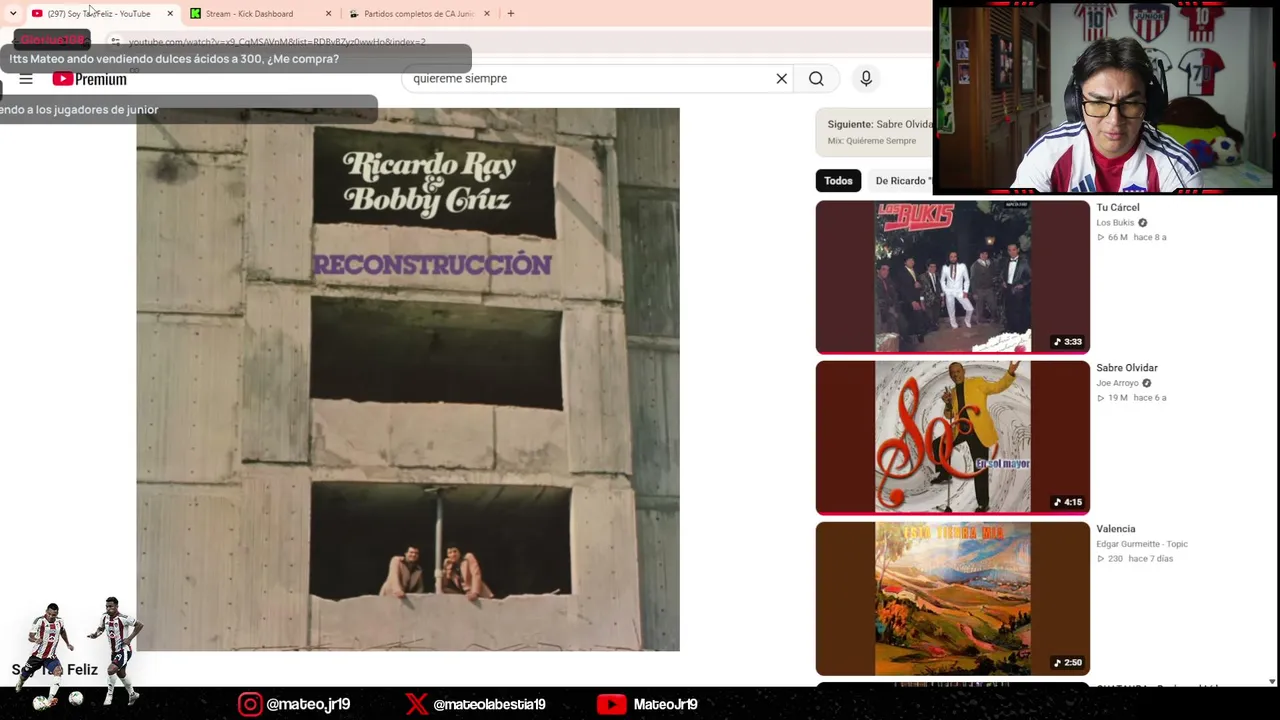Click the MateoJr19 YouTube channel name
This screenshot has height=720, width=1280.
(x=665, y=705)
